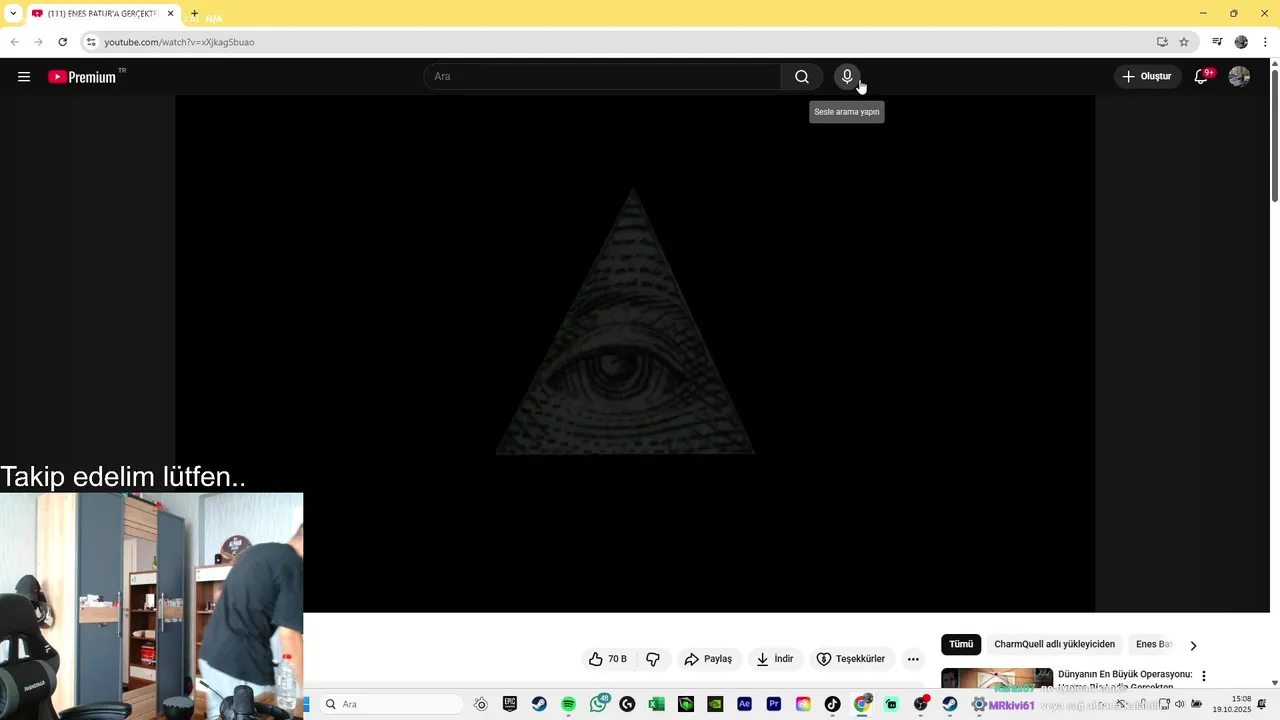1280x720 pixels.
Task: Open the Chrome three-dot menu
Action: (1265, 42)
